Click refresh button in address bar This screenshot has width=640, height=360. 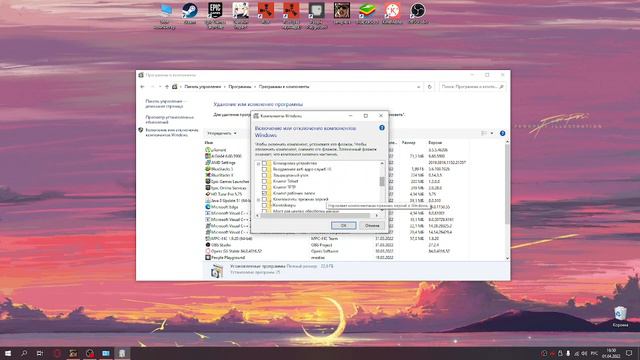429,87
